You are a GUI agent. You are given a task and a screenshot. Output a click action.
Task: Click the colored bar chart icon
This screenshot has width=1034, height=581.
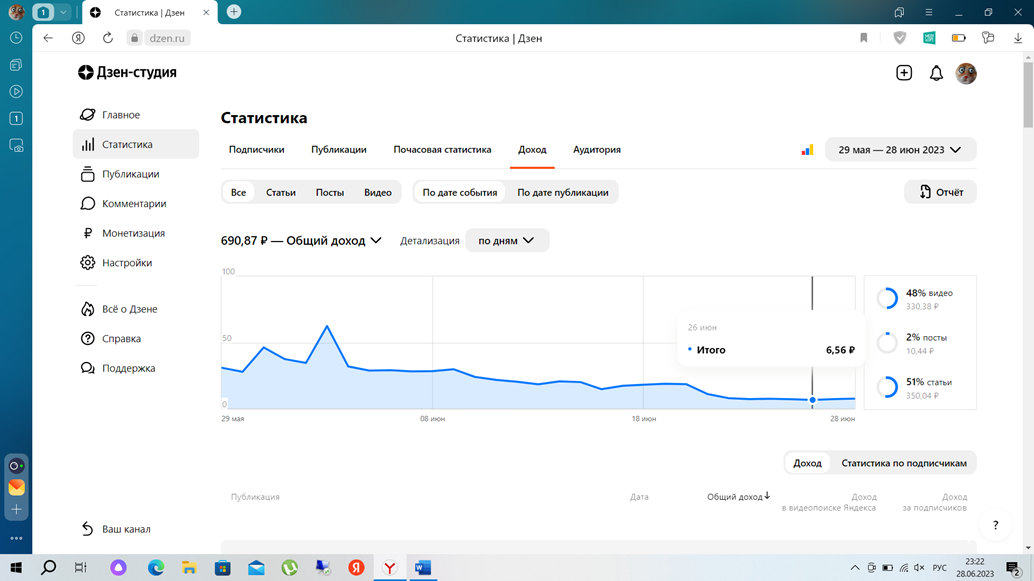point(807,150)
